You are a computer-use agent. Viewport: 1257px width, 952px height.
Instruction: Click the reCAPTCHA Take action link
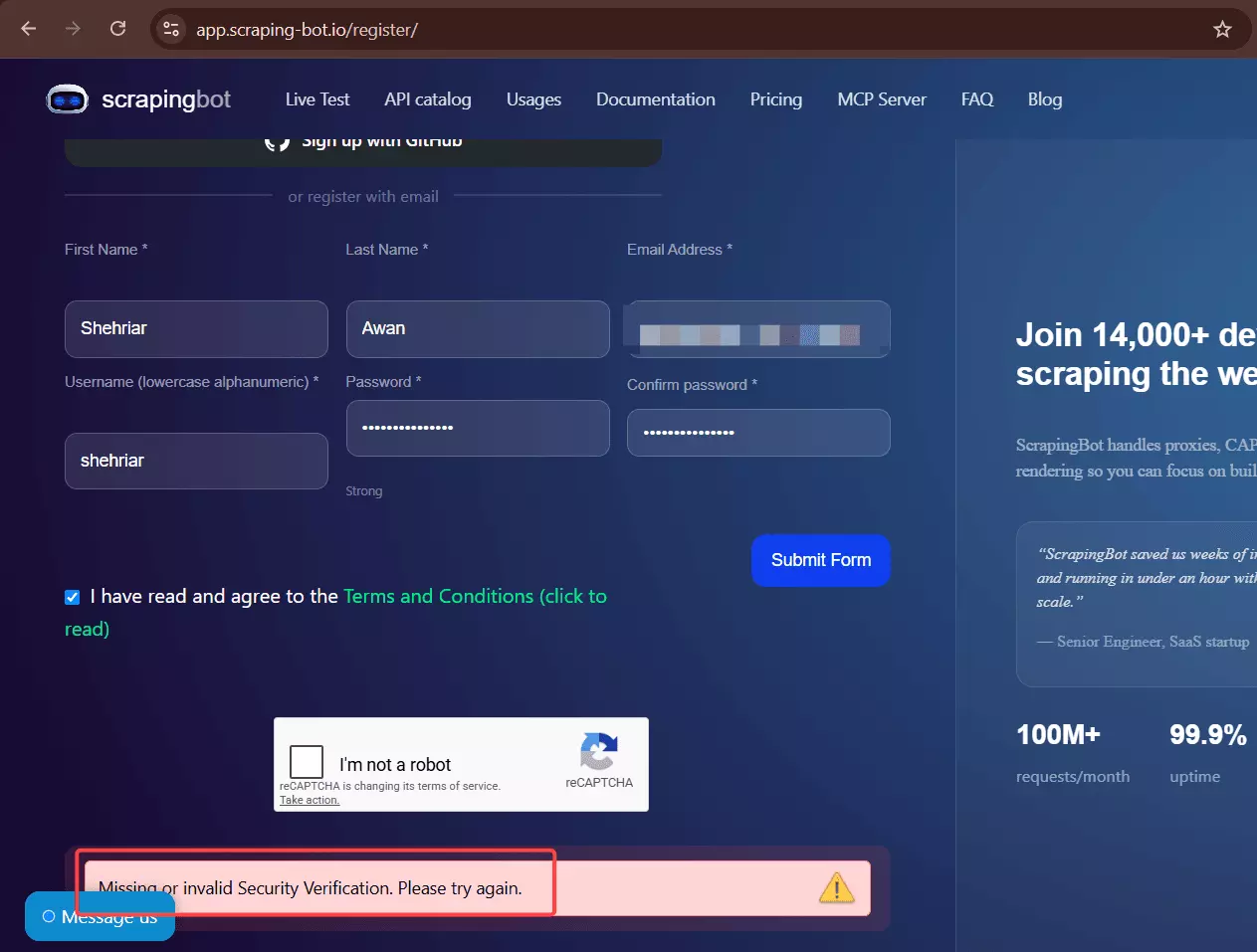[310, 800]
